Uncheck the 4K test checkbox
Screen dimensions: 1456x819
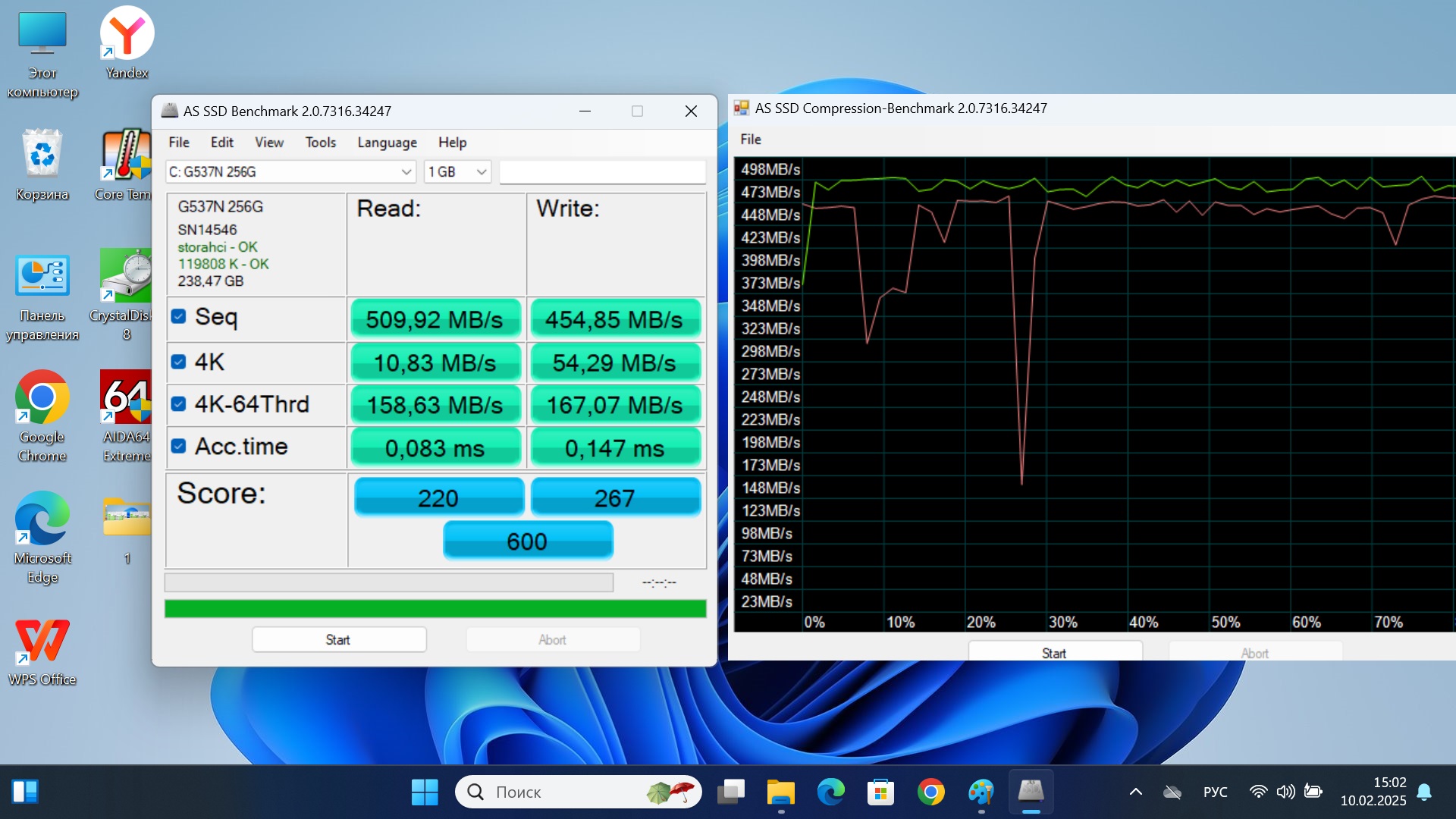[179, 362]
